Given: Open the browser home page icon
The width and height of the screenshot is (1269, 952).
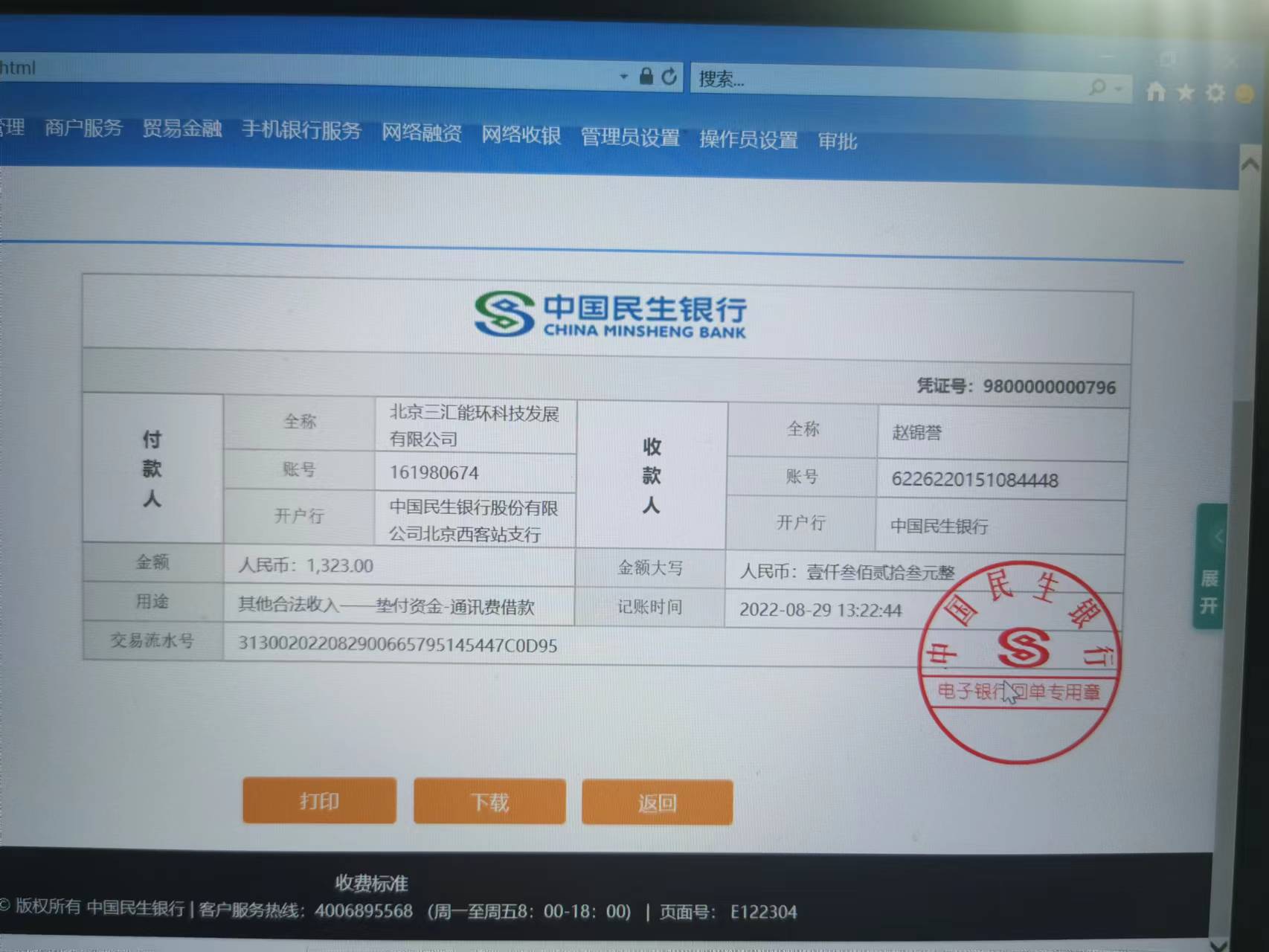Looking at the screenshot, I should [1155, 91].
